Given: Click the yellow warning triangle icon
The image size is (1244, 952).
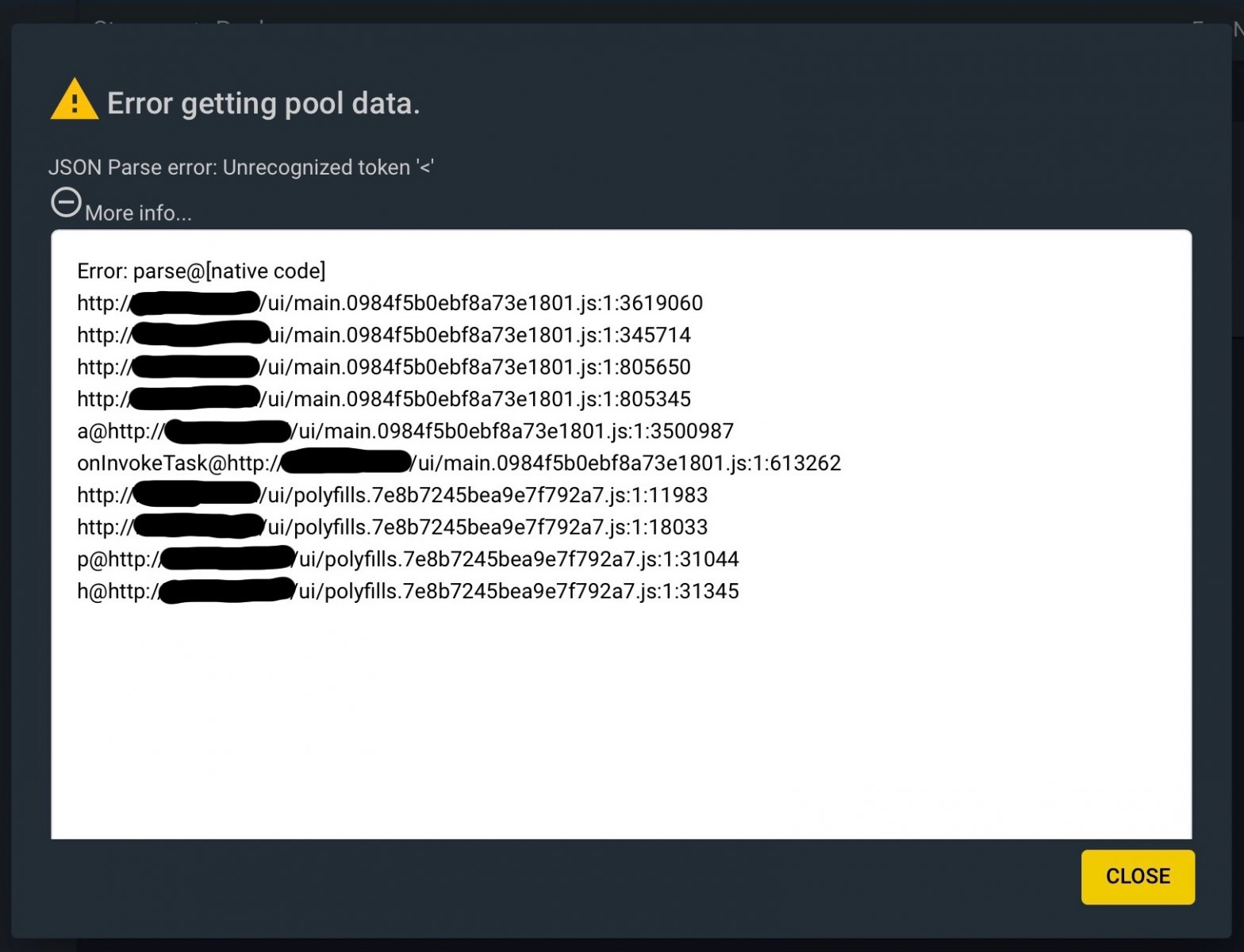Looking at the screenshot, I should coord(74,100).
